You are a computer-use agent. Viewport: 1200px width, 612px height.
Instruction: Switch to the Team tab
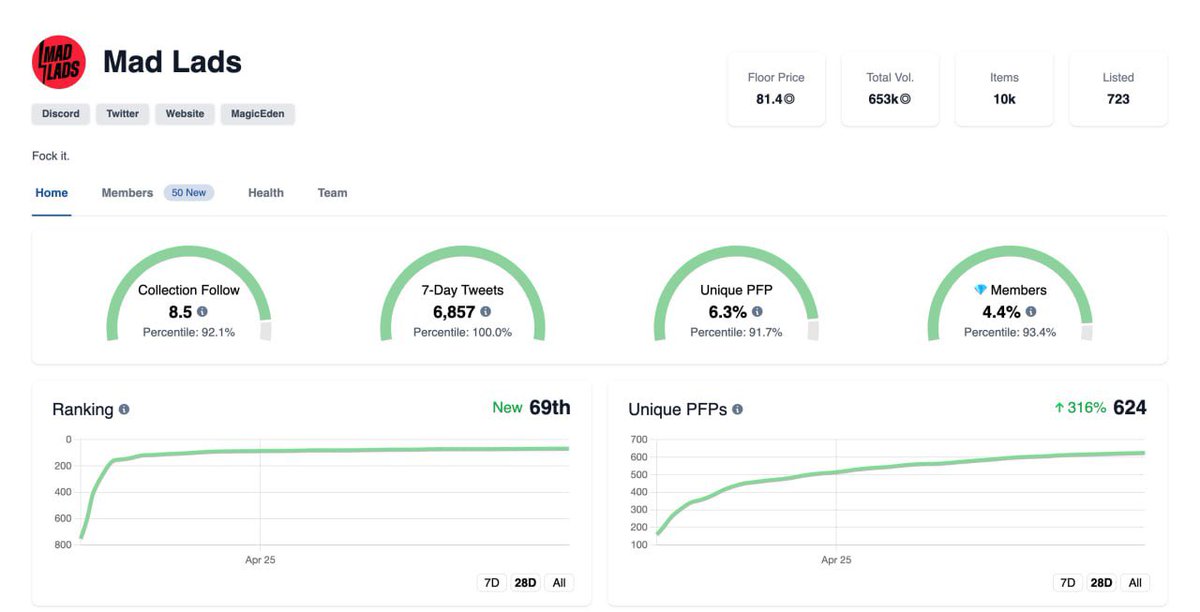333,193
